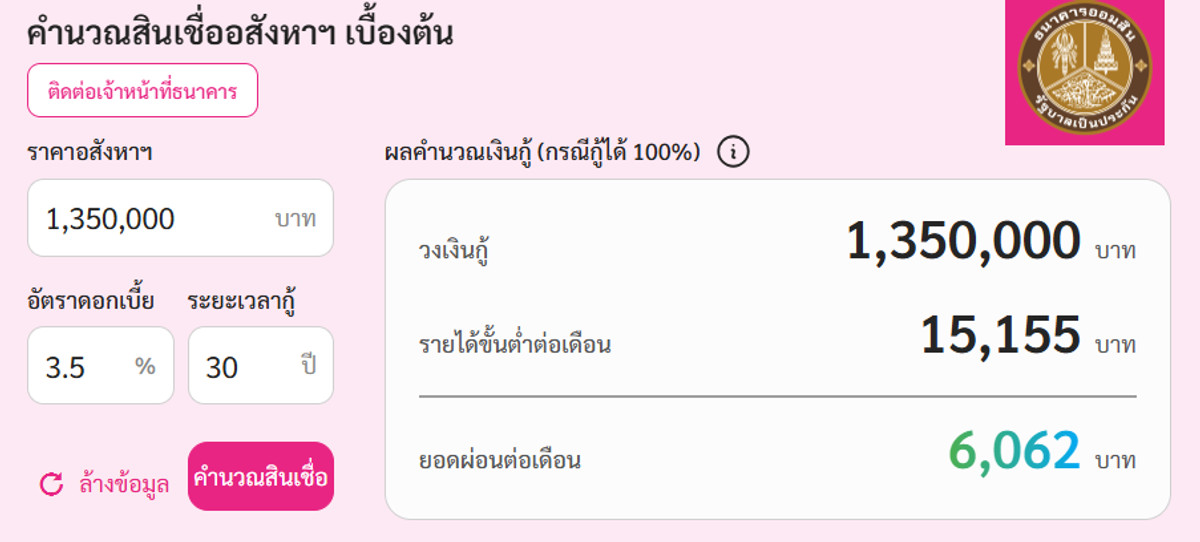Click the minimum monthly income value 15,155
Screen dimensions: 1200x542
pyautogui.click(x=1000, y=336)
